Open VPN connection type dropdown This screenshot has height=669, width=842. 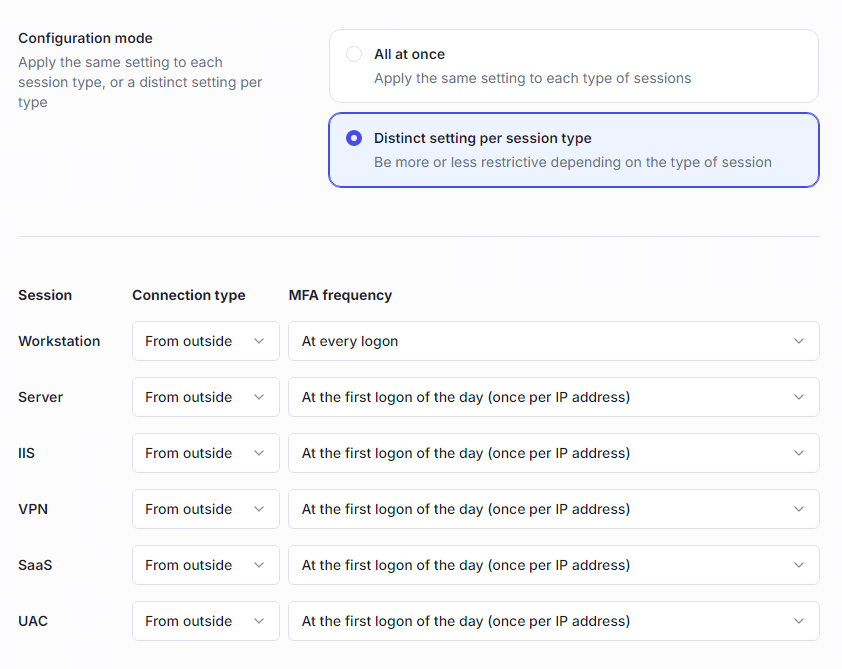pos(205,509)
